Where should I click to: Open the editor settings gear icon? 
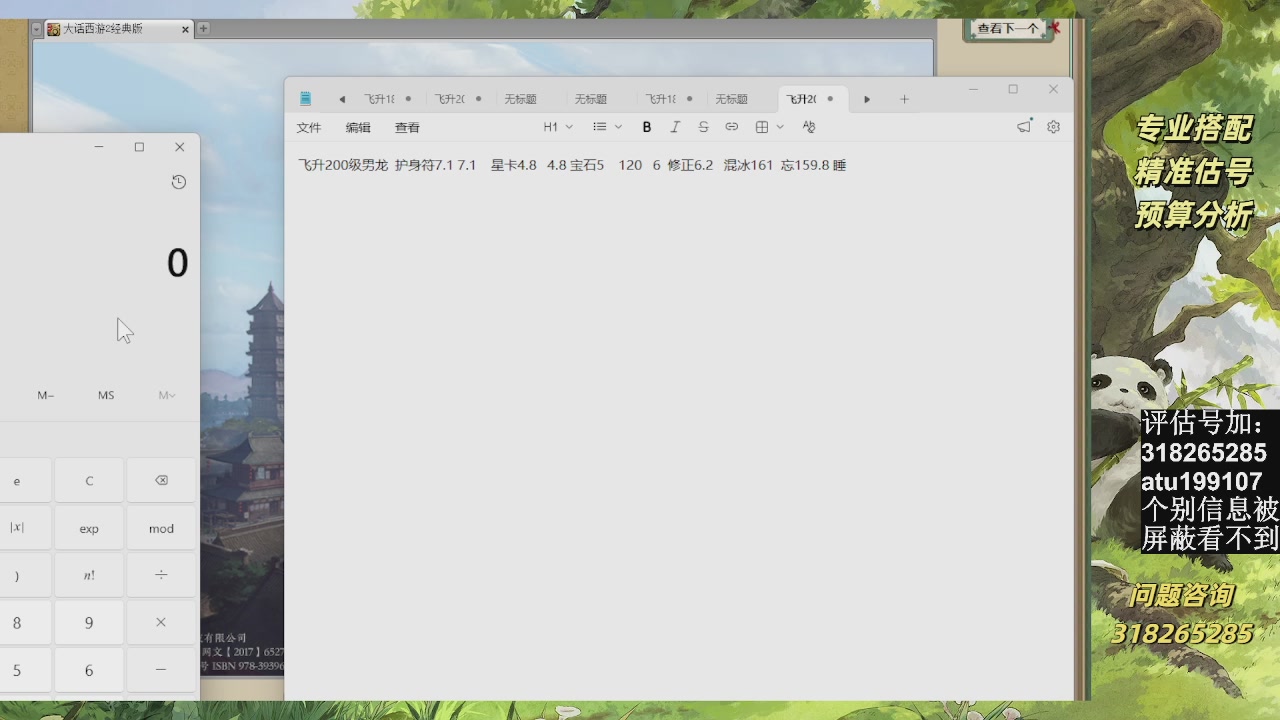pyautogui.click(x=1053, y=127)
